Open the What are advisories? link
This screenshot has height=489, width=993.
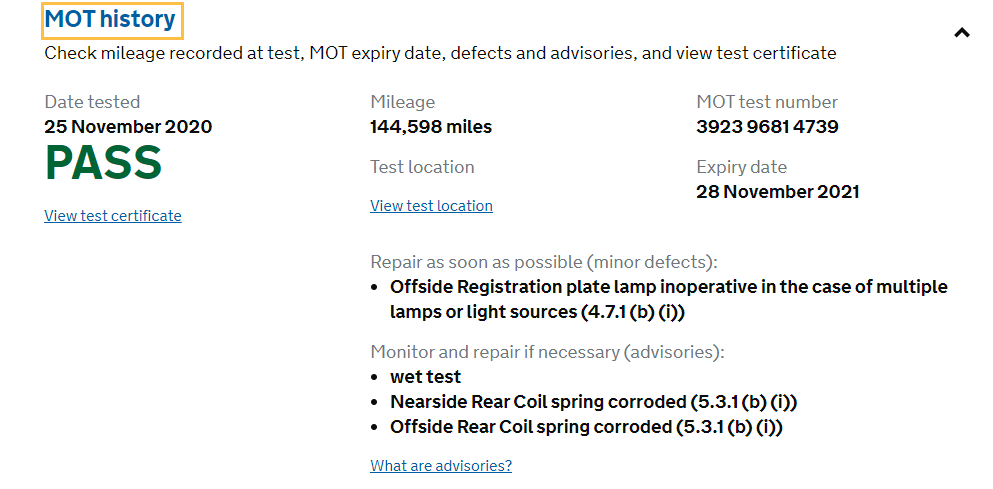441,466
